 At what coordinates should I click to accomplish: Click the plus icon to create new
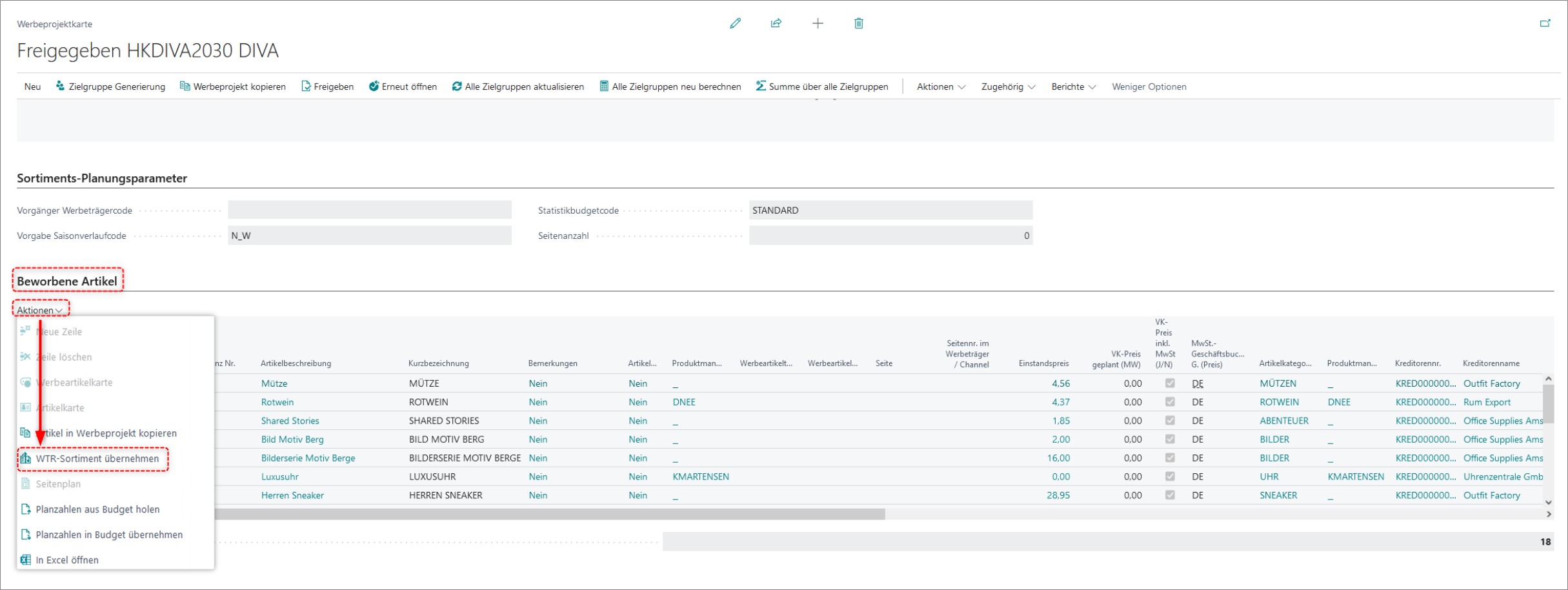[818, 23]
